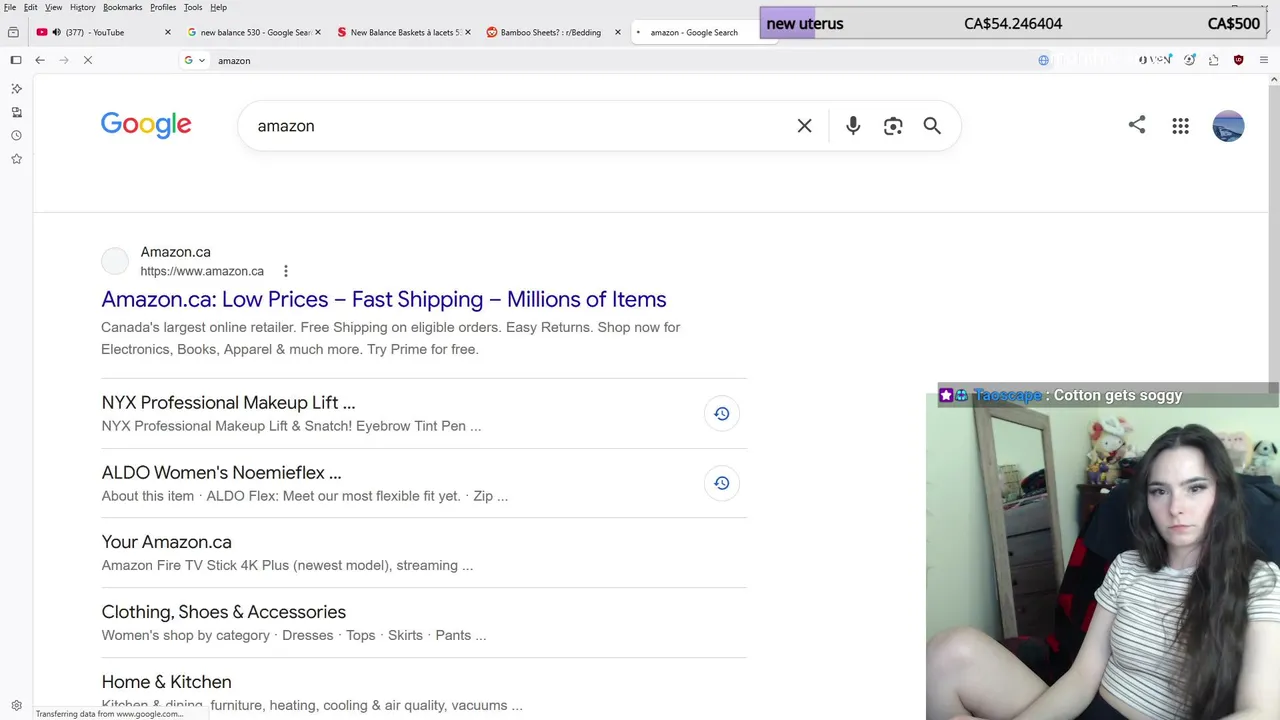
Task: Open the View menu
Action: click(x=53, y=7)
